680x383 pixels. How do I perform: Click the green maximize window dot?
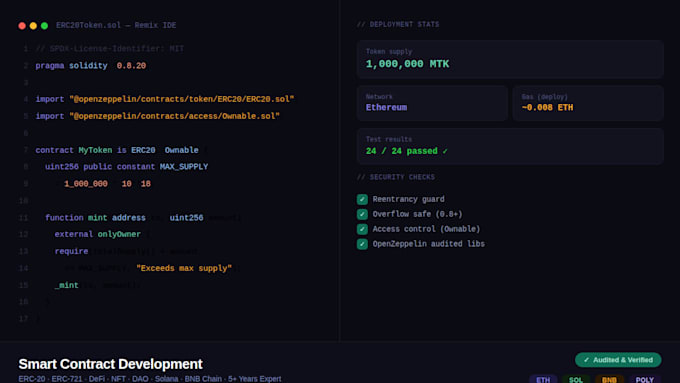click(x=44, y=26)
